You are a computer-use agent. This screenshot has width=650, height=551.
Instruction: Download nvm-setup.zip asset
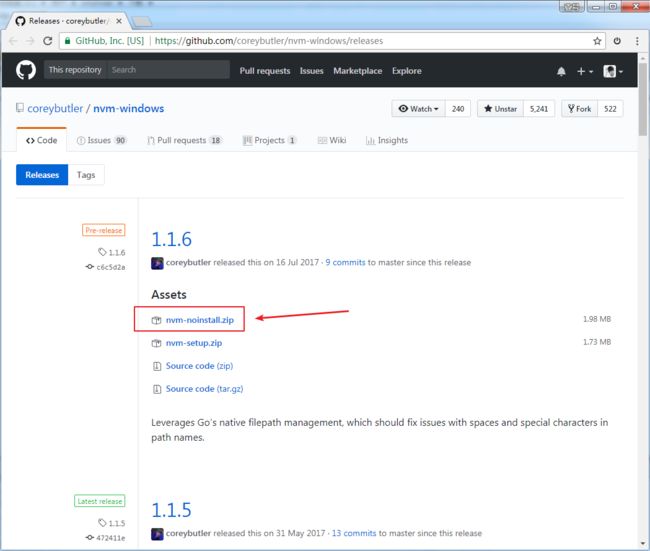coord(194,343)
